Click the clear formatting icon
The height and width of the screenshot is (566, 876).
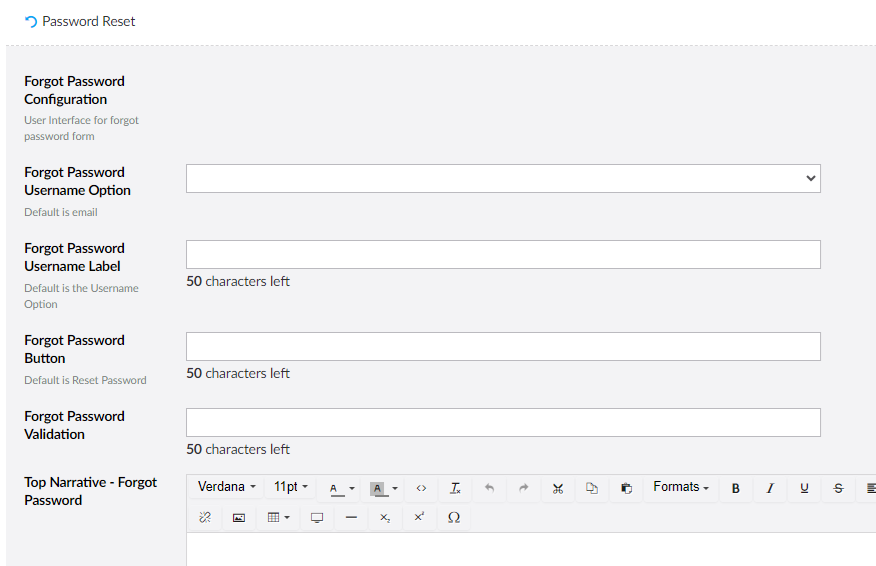click(455, 488)
